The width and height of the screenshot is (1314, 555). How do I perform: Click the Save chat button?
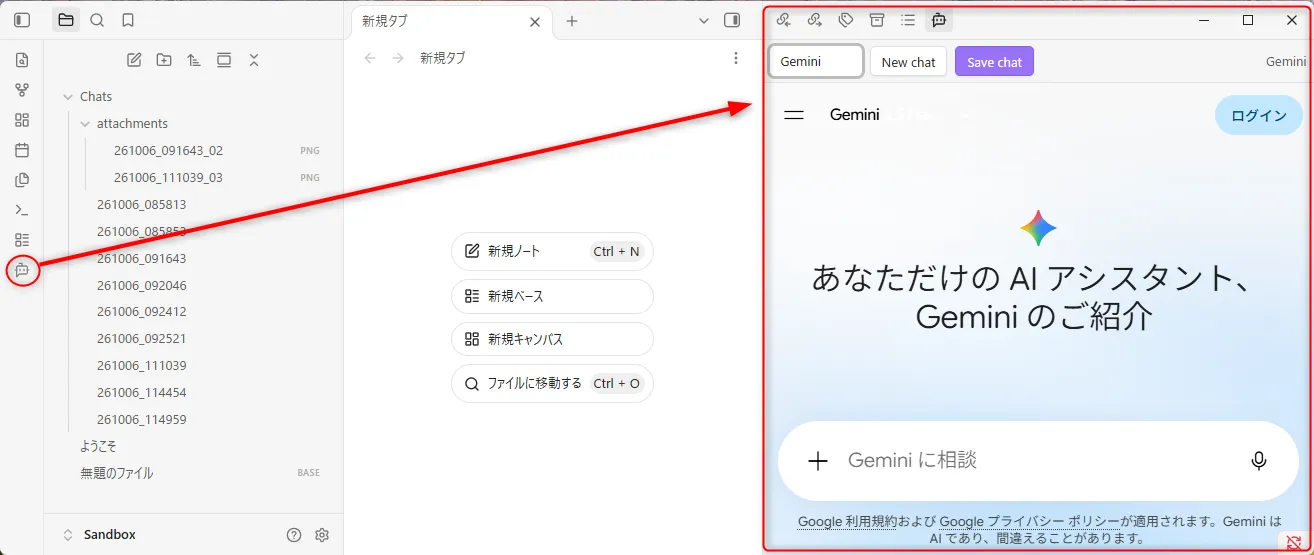pyautogui.click(x=994, y=62)
